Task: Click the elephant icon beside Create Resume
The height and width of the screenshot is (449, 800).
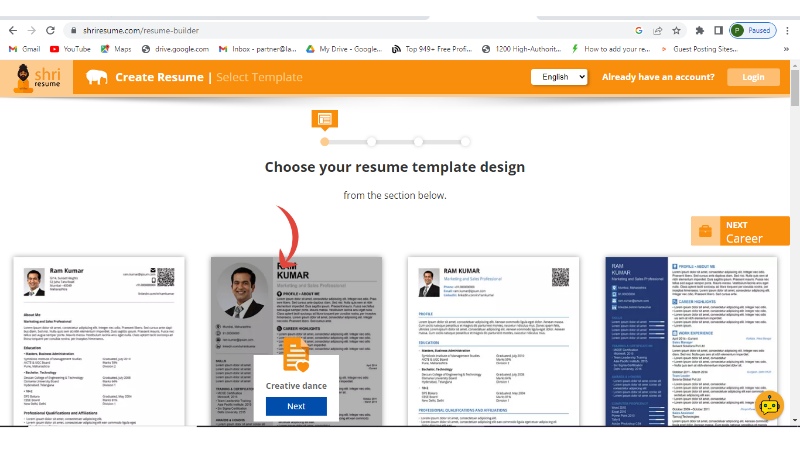Action: [97, 77]
